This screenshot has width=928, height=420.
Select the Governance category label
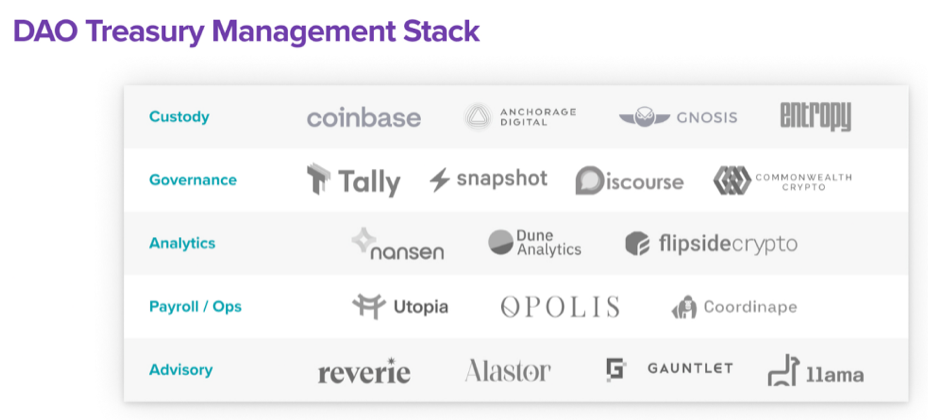point(193,180)
